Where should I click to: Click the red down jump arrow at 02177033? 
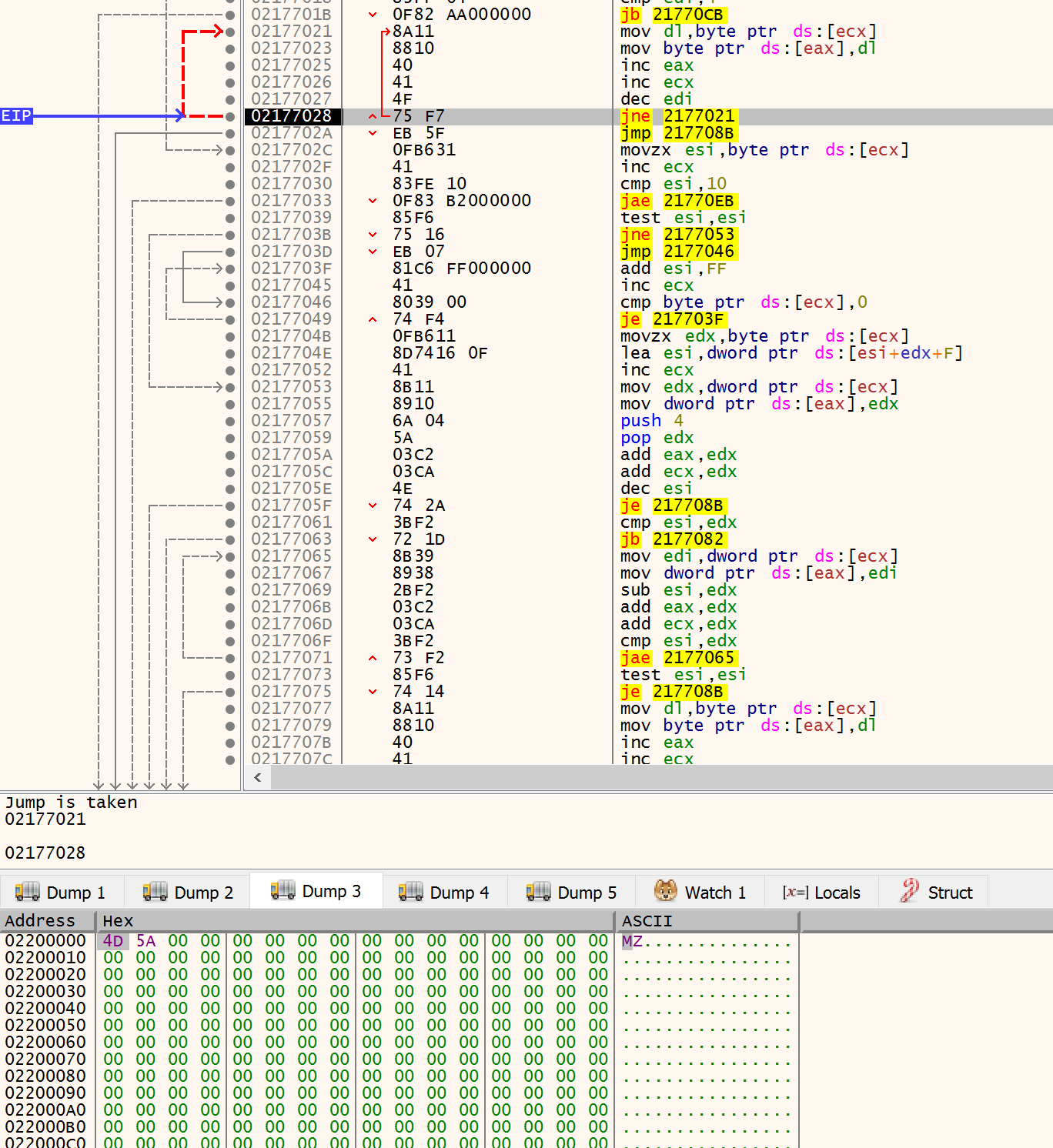tap(373, 201)
